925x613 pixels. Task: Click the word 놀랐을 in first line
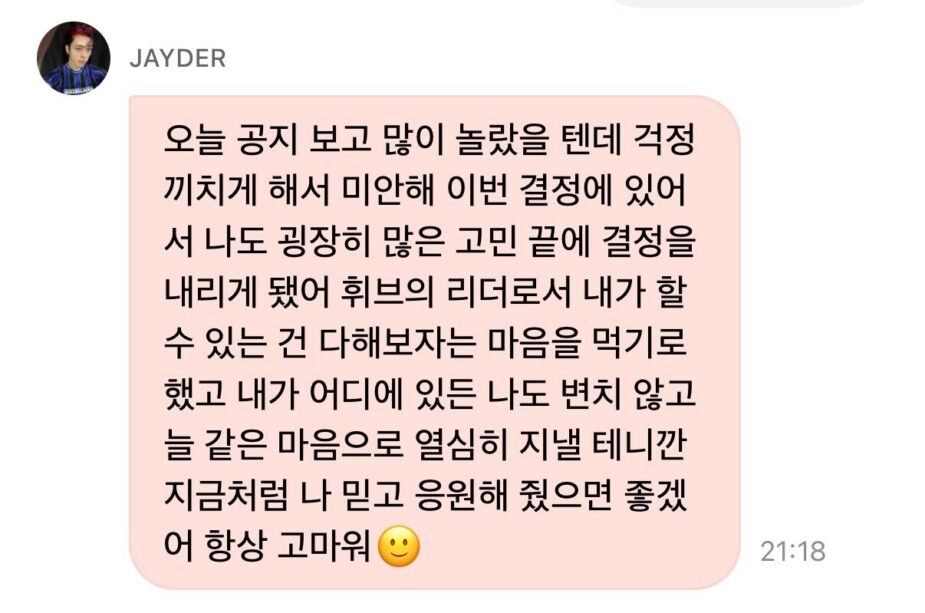(x=502, y=140)
